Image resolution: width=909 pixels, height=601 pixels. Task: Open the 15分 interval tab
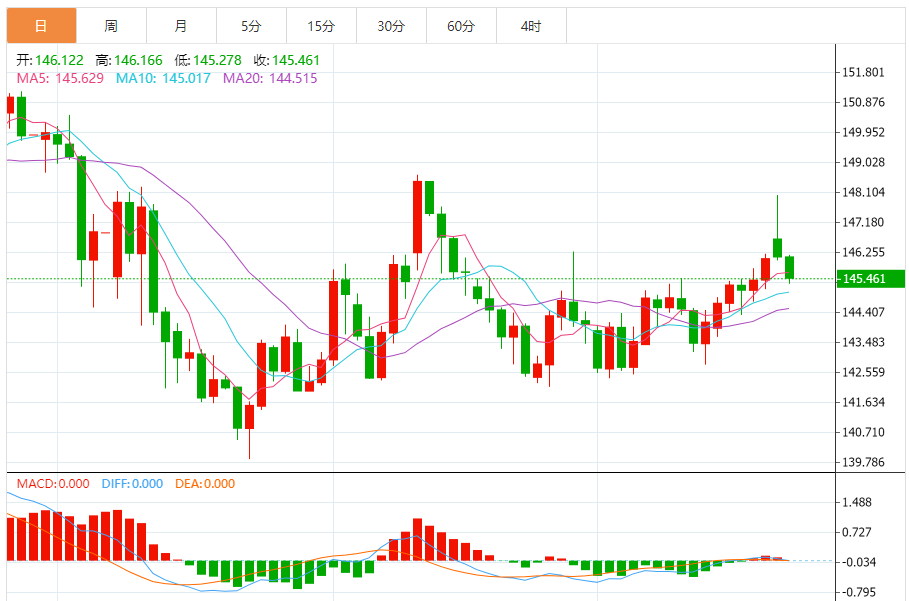point(322,26)
